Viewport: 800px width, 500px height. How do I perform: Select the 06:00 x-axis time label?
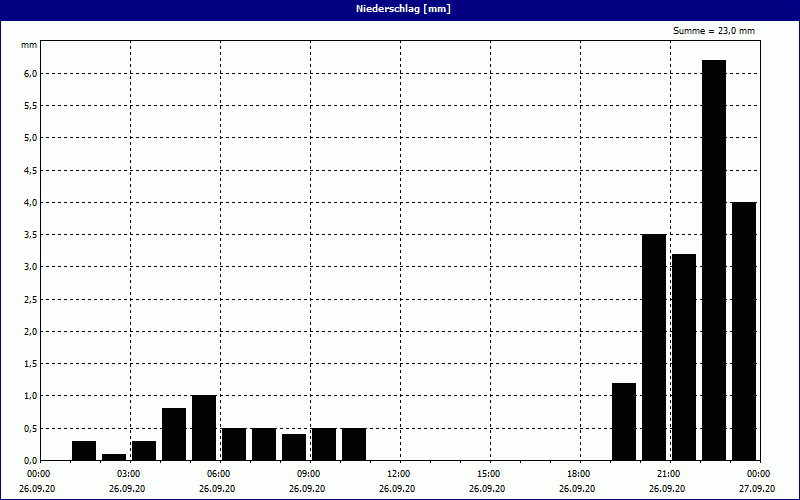tap(218, 474)
